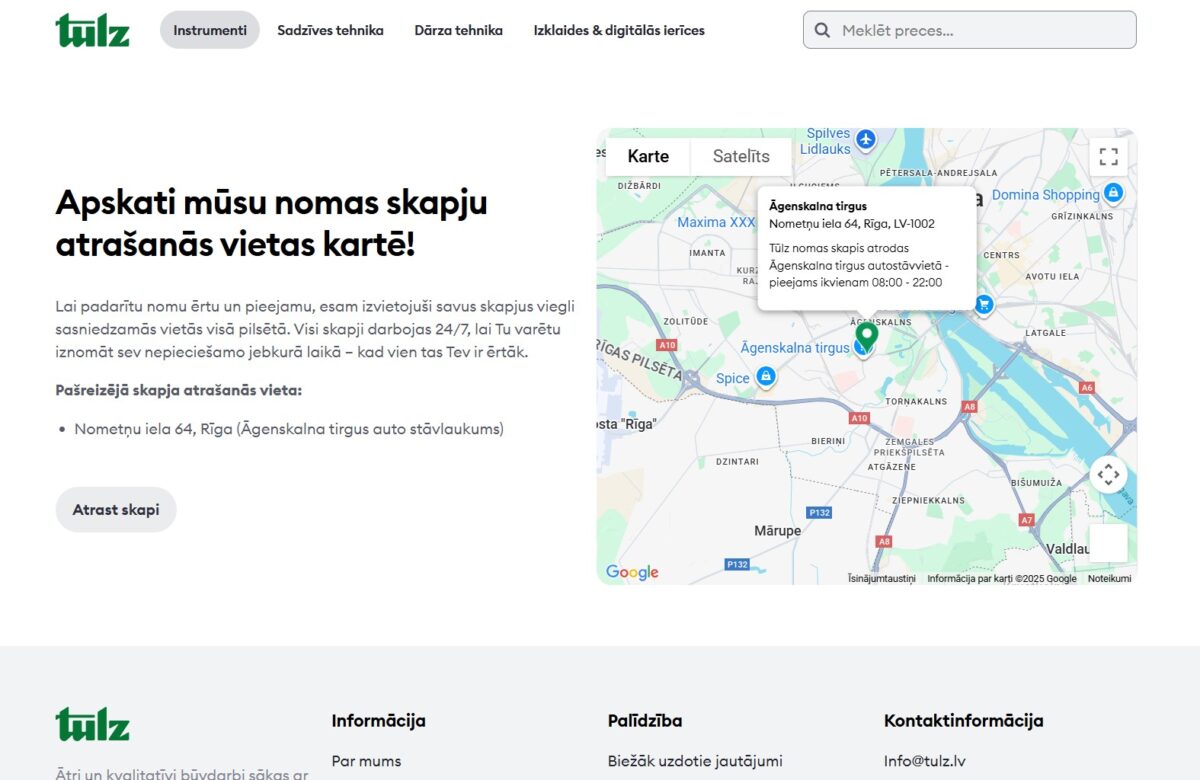The image size is (1200, 780).
Task: Open the Sadzīves tehnika category
Action: pyautogui.click(x=331, y=30)
